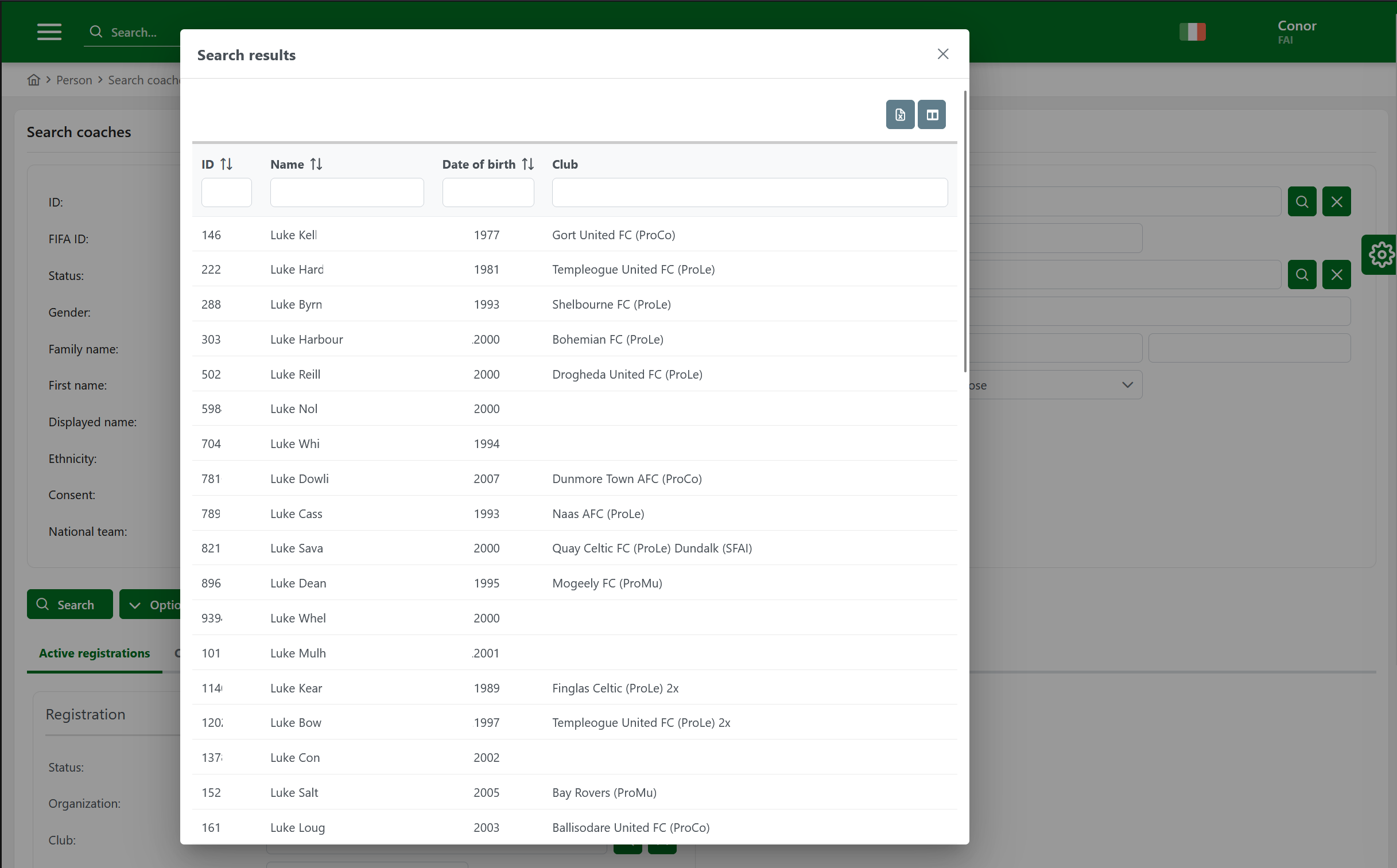
Task: Sort results by Name column
Action: pos(316,164)
